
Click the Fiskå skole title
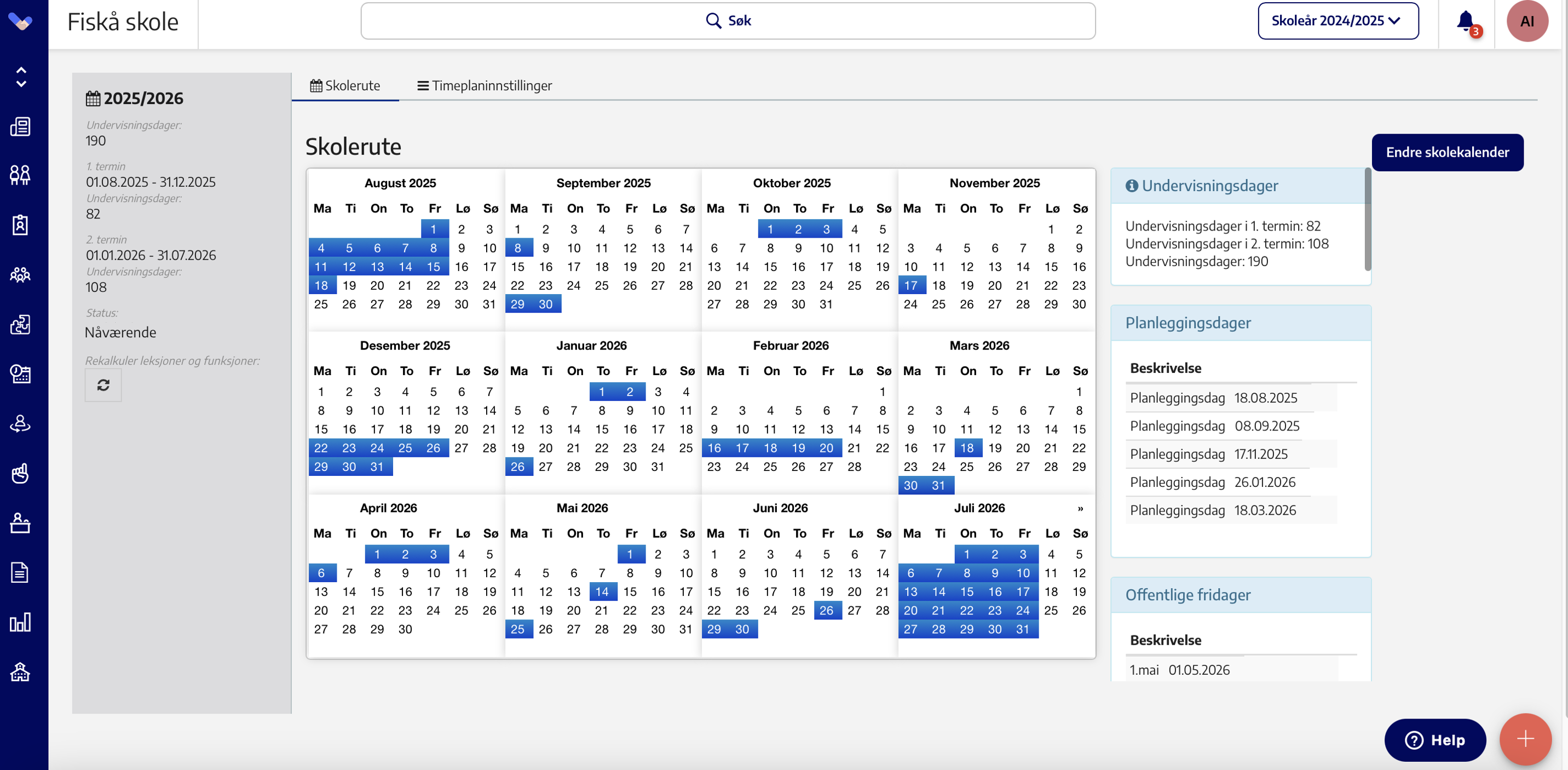pos(123,22)
